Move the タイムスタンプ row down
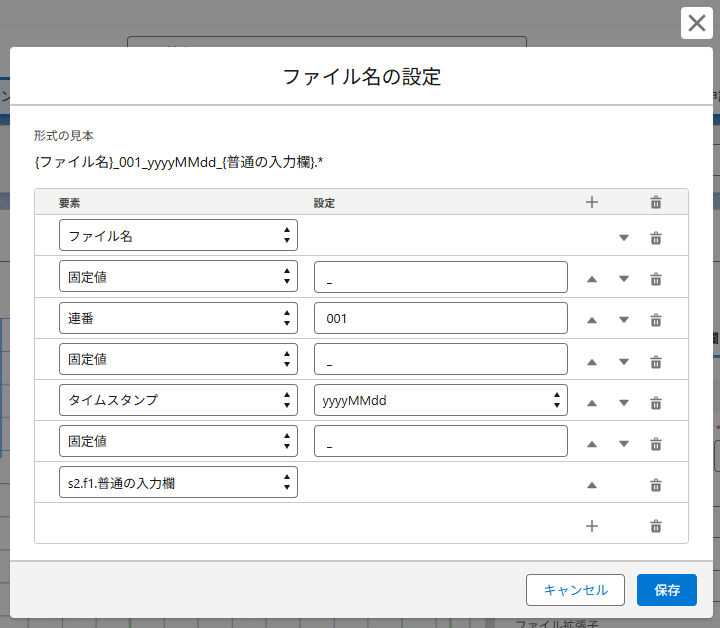 [624, 403]
